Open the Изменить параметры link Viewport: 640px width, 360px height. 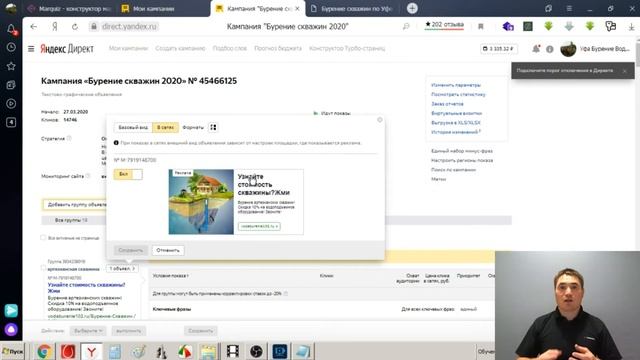pyautogui.click(x=456, y=85)
